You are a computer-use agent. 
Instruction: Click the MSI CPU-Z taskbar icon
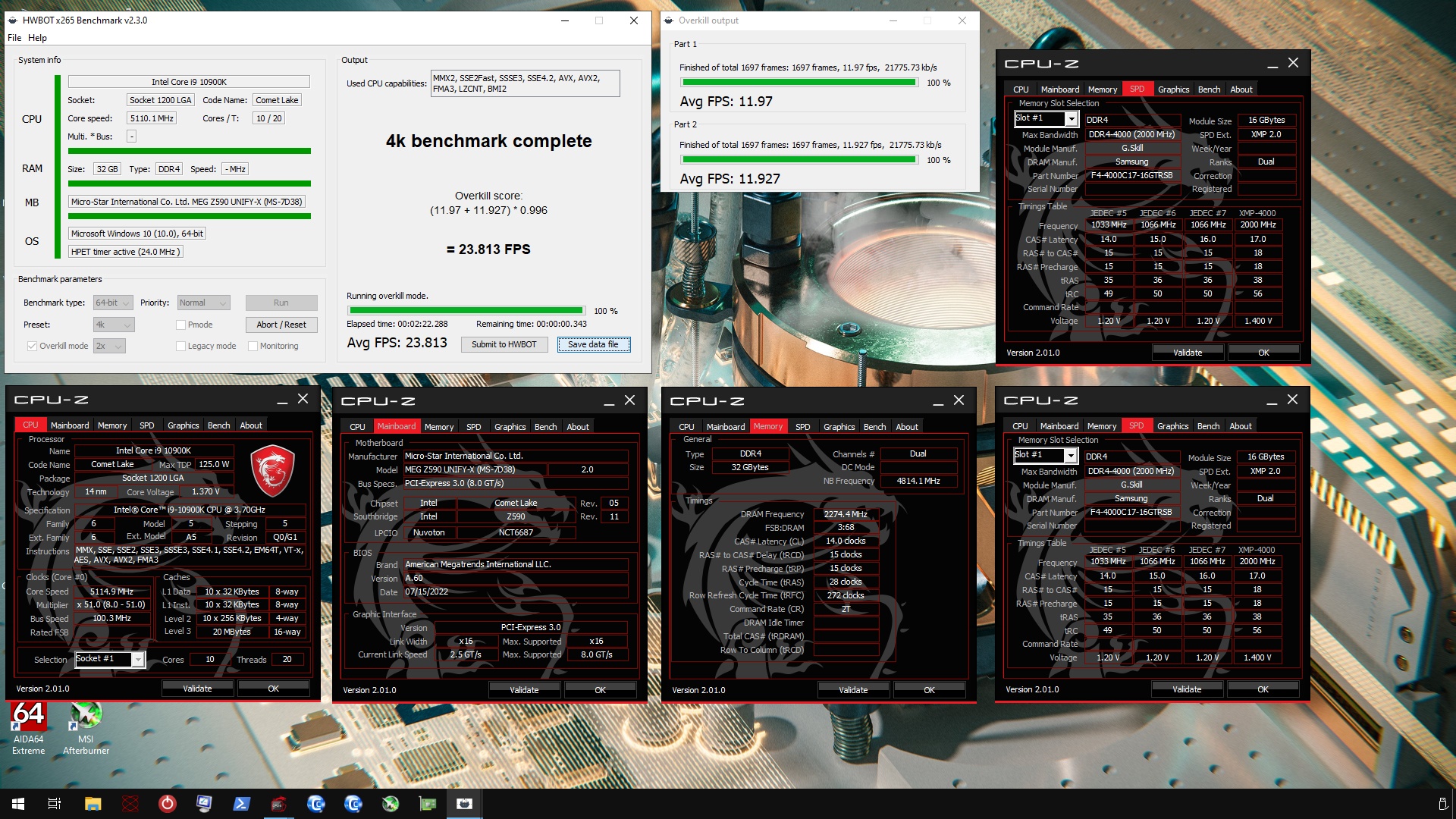pos(278,804)
